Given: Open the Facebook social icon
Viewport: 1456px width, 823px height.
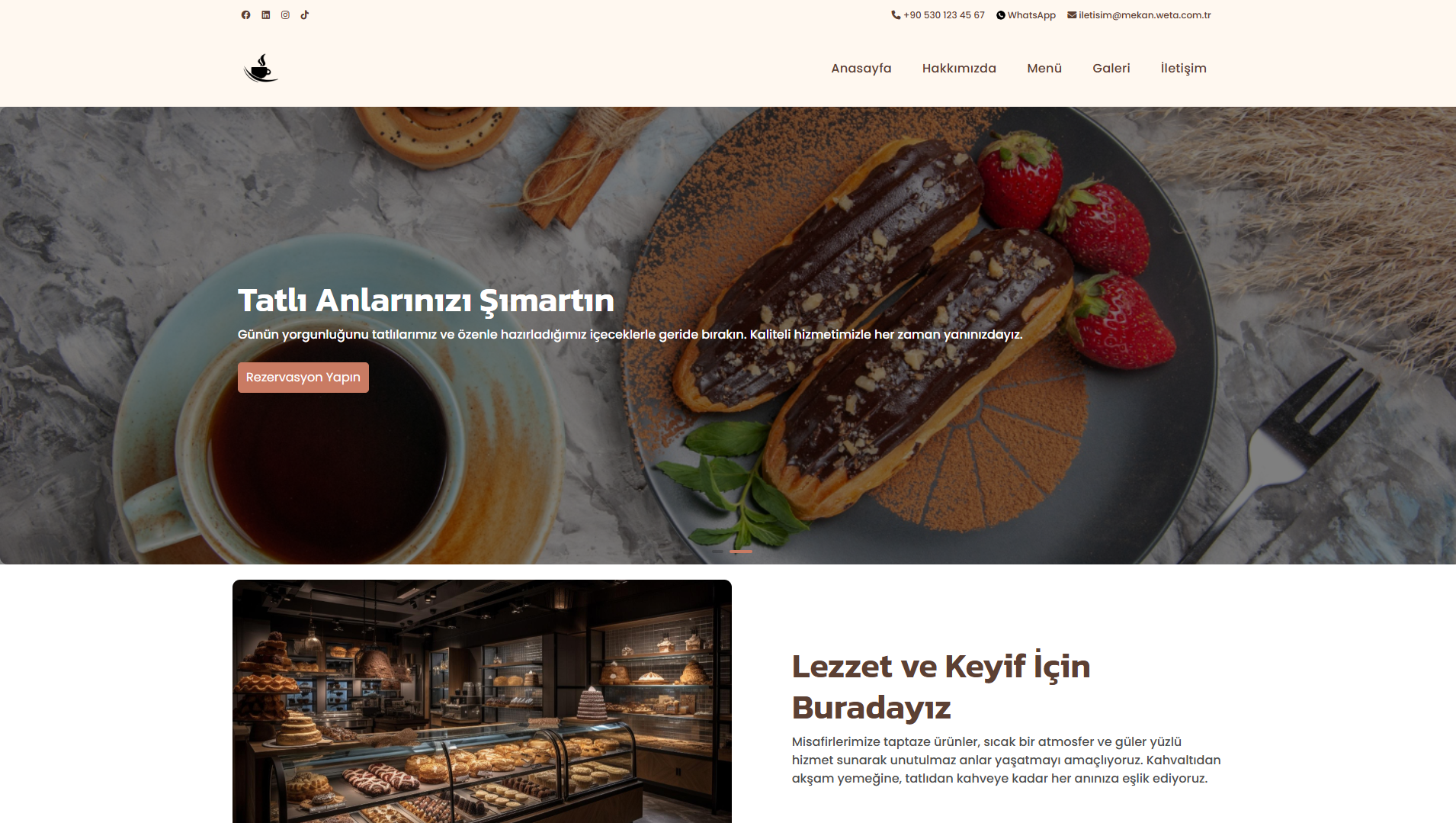Looking at the screenshot, I should (x=245, y=14).
